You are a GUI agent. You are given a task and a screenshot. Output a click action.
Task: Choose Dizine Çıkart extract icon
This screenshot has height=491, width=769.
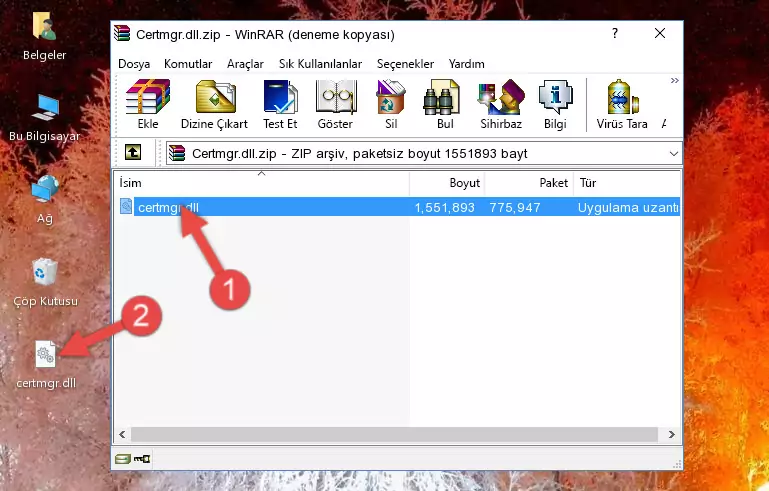[214, 104]
